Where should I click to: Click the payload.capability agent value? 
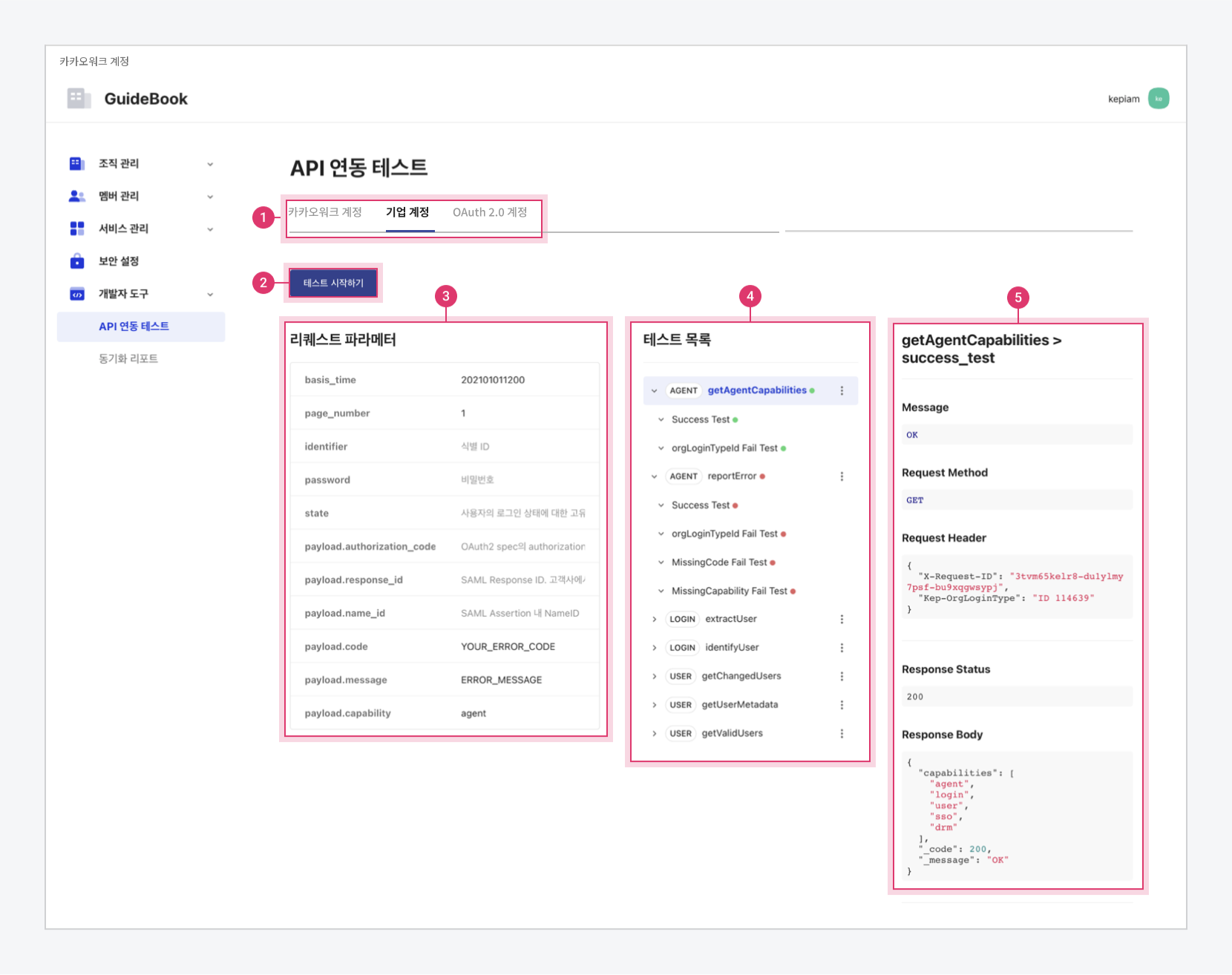point(474,714)
